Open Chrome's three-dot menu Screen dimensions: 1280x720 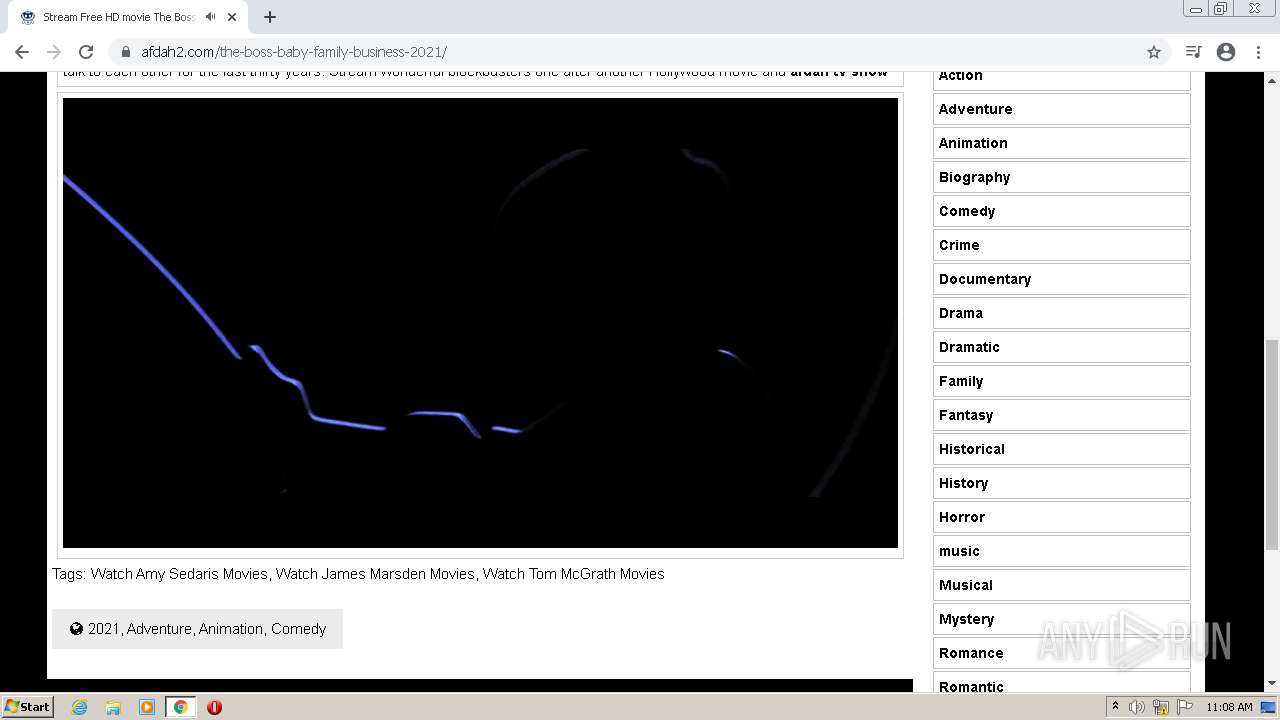click(x=1258, y=52)
